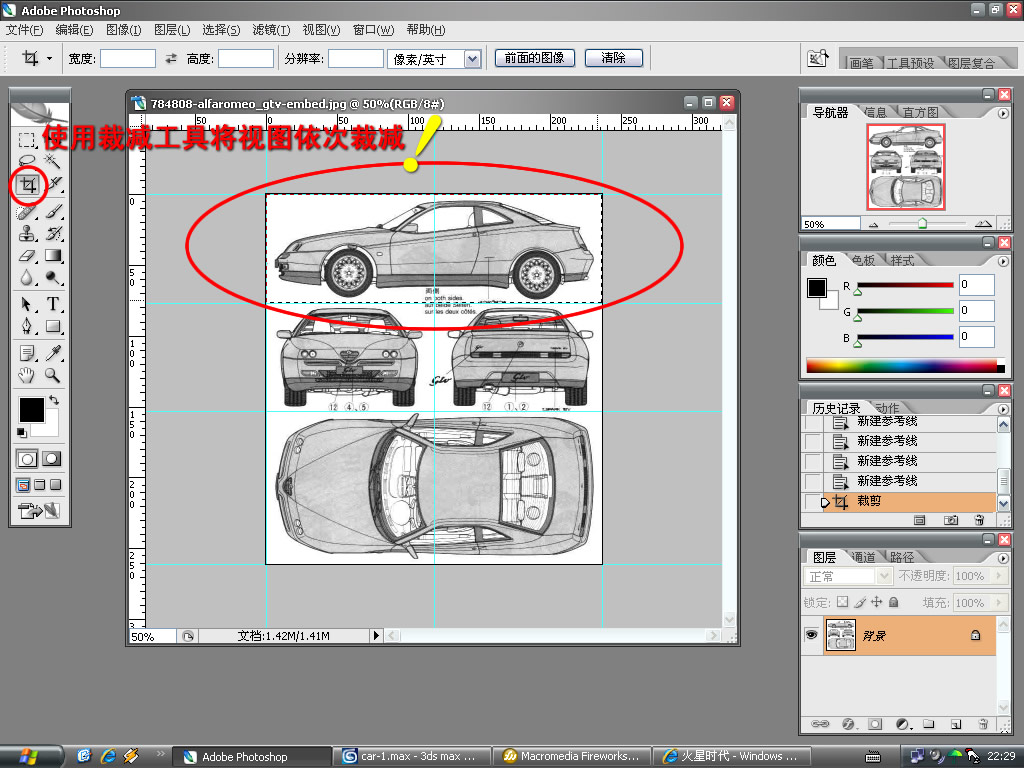Switch to Full Screen mode
This screenshot has height=768, width=1024.
point(56,485)
